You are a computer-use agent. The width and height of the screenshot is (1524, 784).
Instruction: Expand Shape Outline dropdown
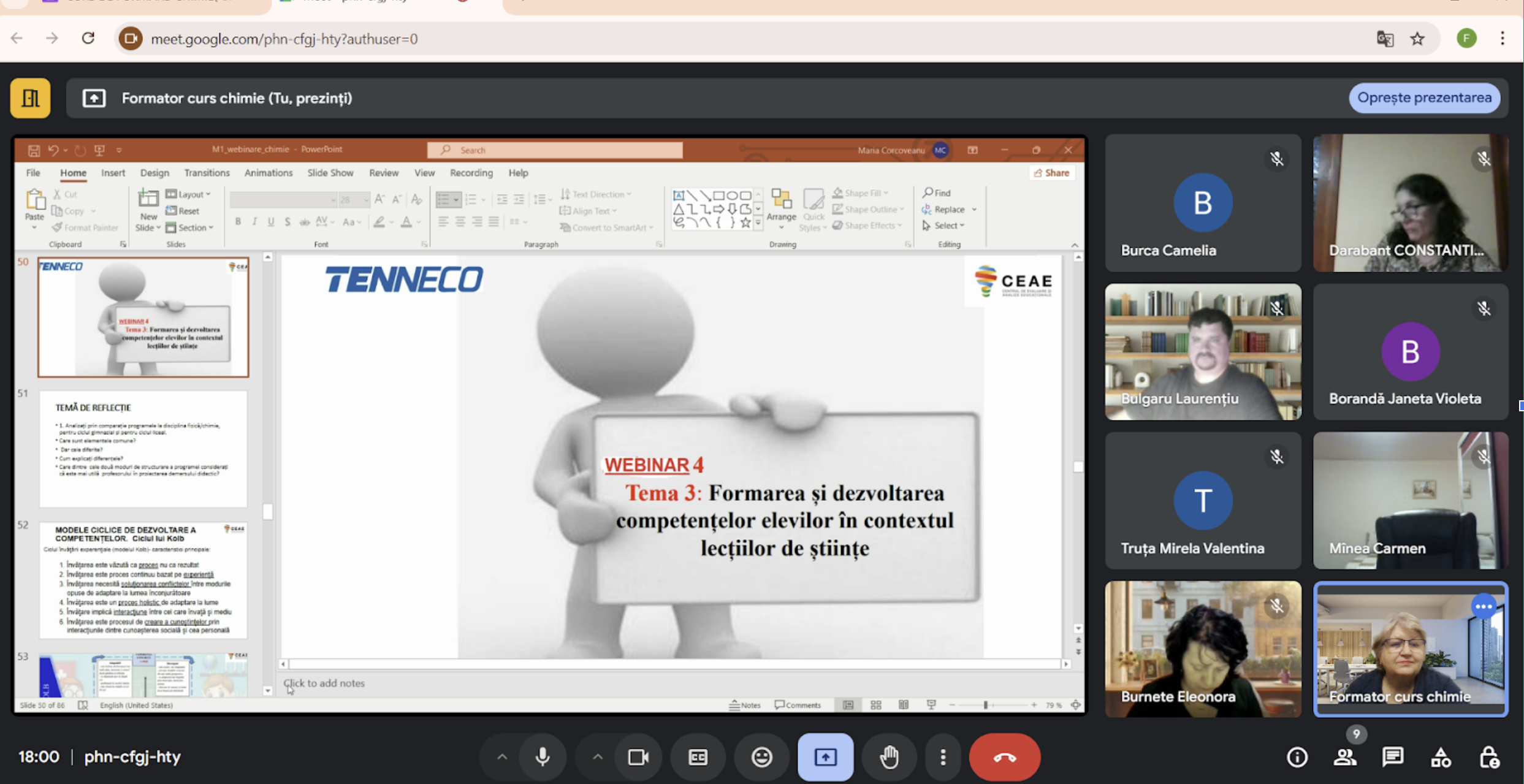868,209
